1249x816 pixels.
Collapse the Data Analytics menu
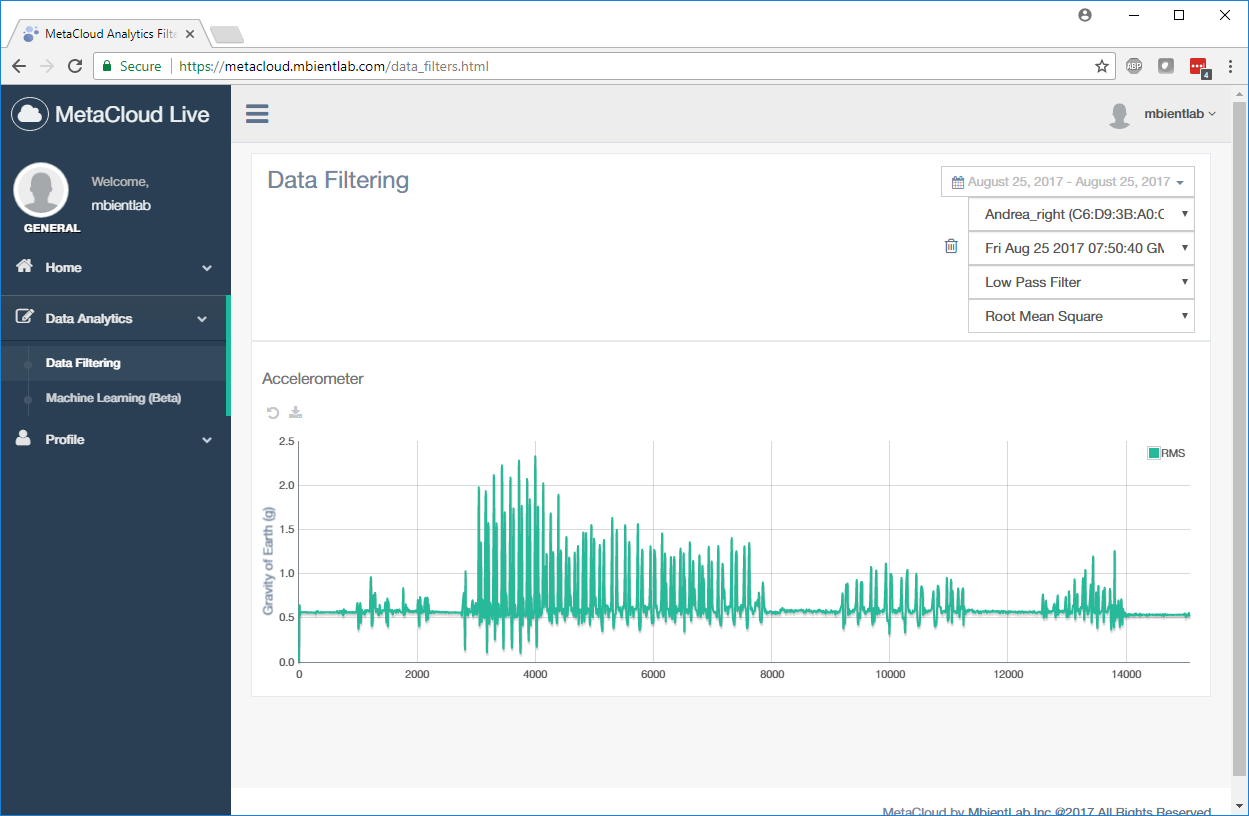tap(115, 318)
